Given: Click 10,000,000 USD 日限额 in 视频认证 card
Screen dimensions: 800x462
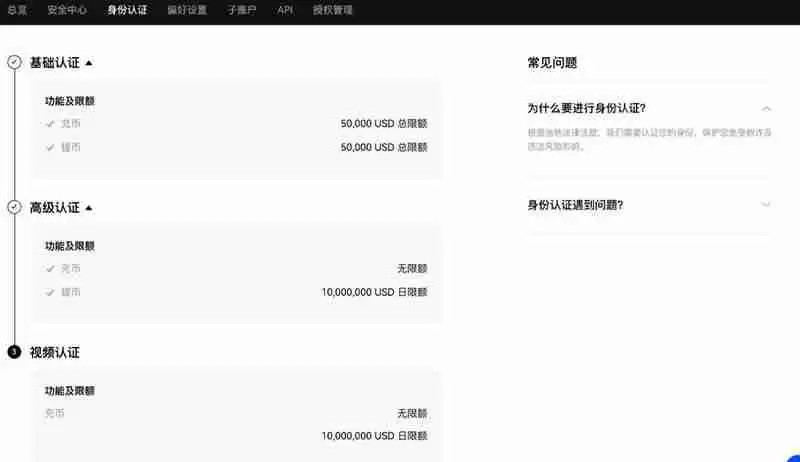Looking at the screenshot, I should click(374, 436).
